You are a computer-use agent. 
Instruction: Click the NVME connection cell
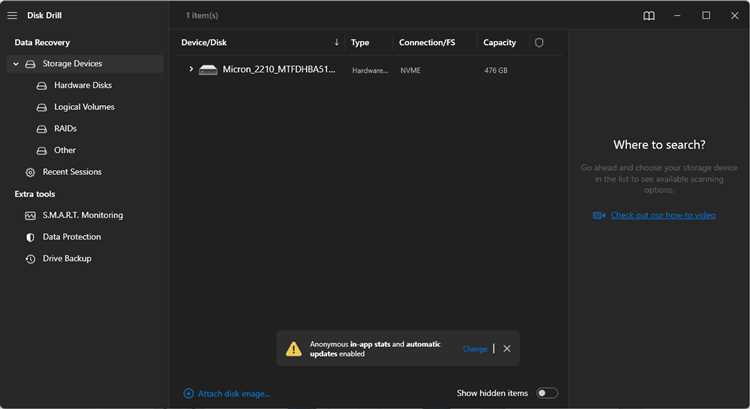tap(410, 70)
